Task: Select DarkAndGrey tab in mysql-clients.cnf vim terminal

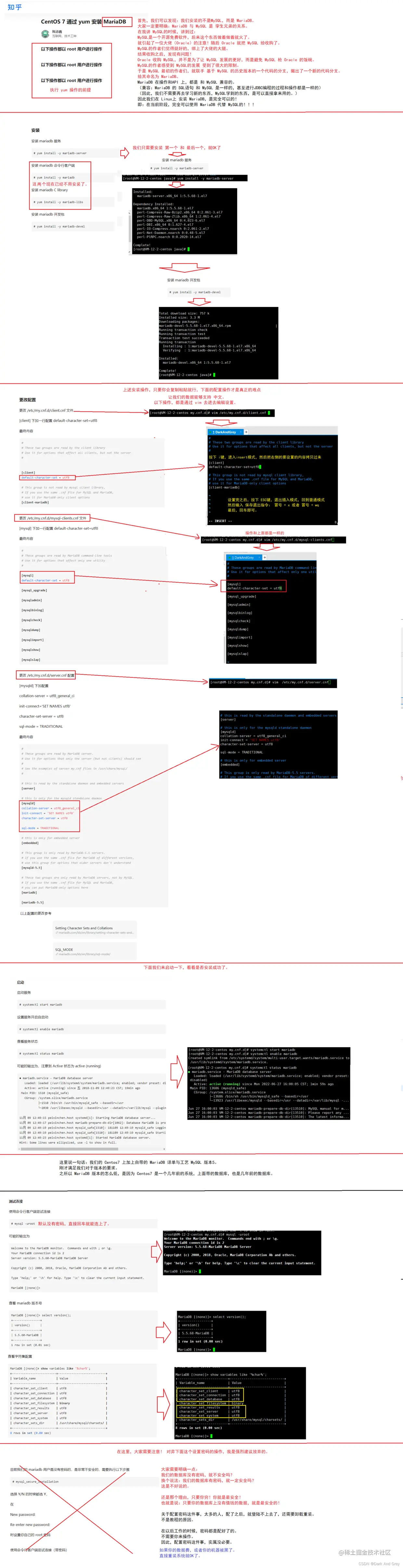Action: (x=243, y=557)
